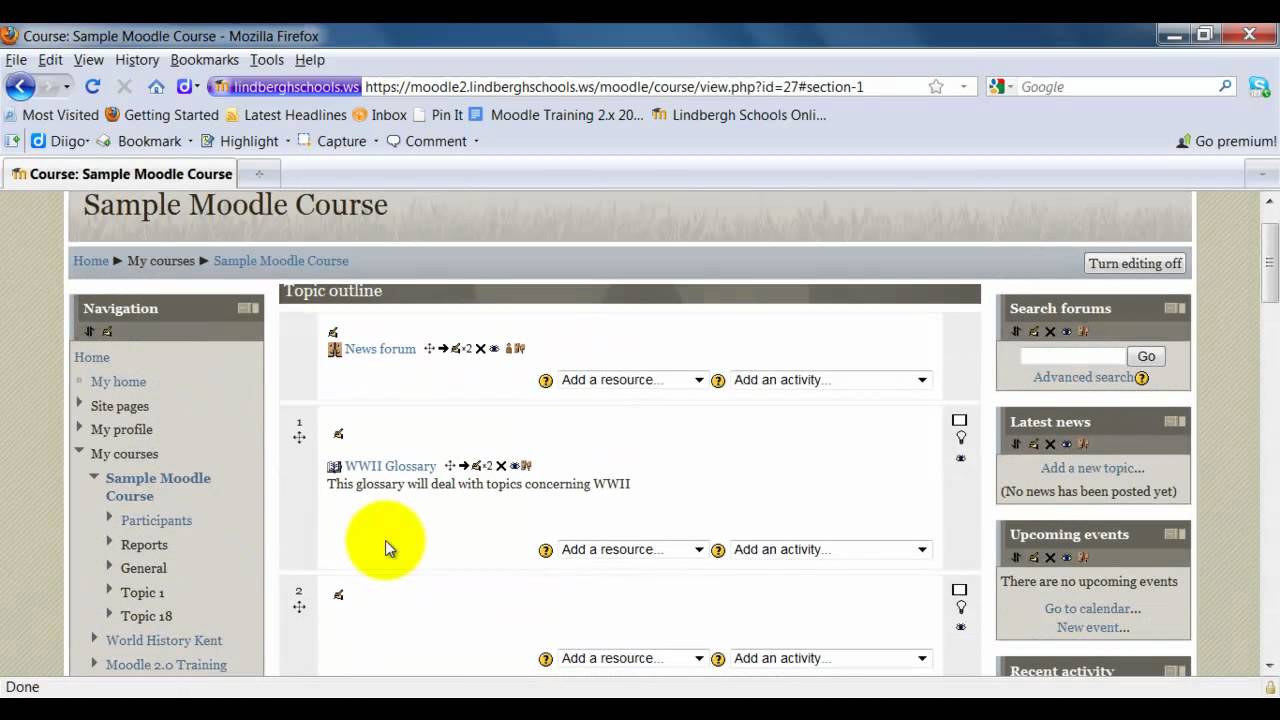Reload the page with the refresh icon
The image size is (1280, 720).
[92, 87]
